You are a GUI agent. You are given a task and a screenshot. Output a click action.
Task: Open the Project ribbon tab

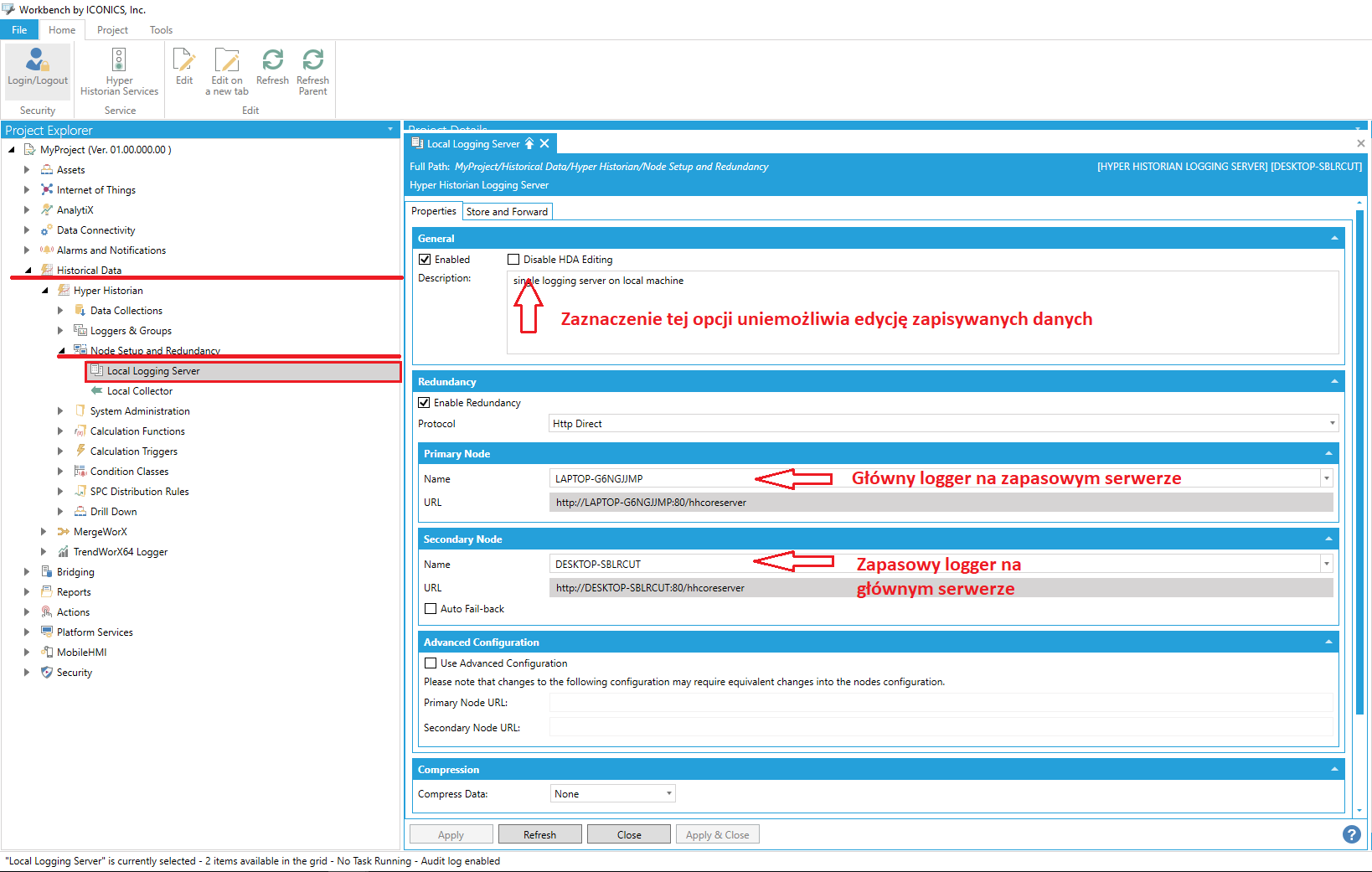pos(112,30)
